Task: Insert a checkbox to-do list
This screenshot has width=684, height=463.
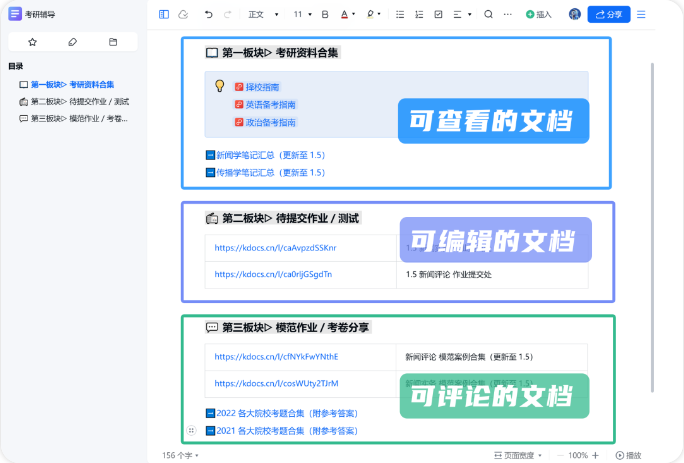Action: tap(438, 15)
